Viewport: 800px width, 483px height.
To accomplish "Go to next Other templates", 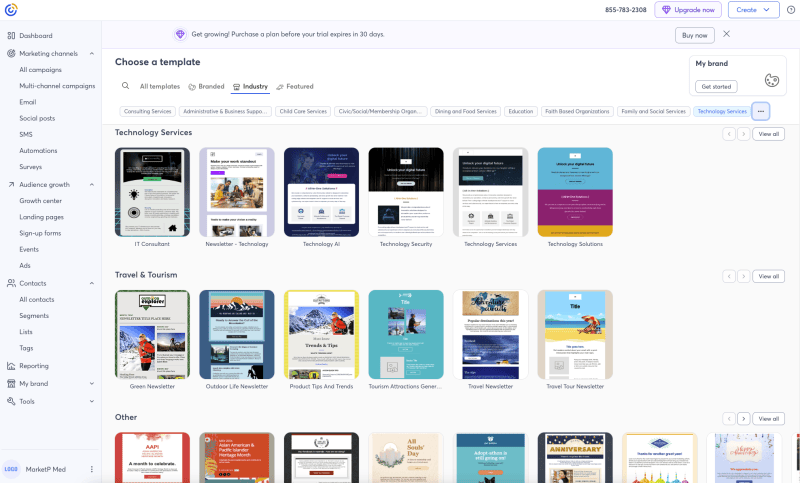I will click(x=744, y=419).
